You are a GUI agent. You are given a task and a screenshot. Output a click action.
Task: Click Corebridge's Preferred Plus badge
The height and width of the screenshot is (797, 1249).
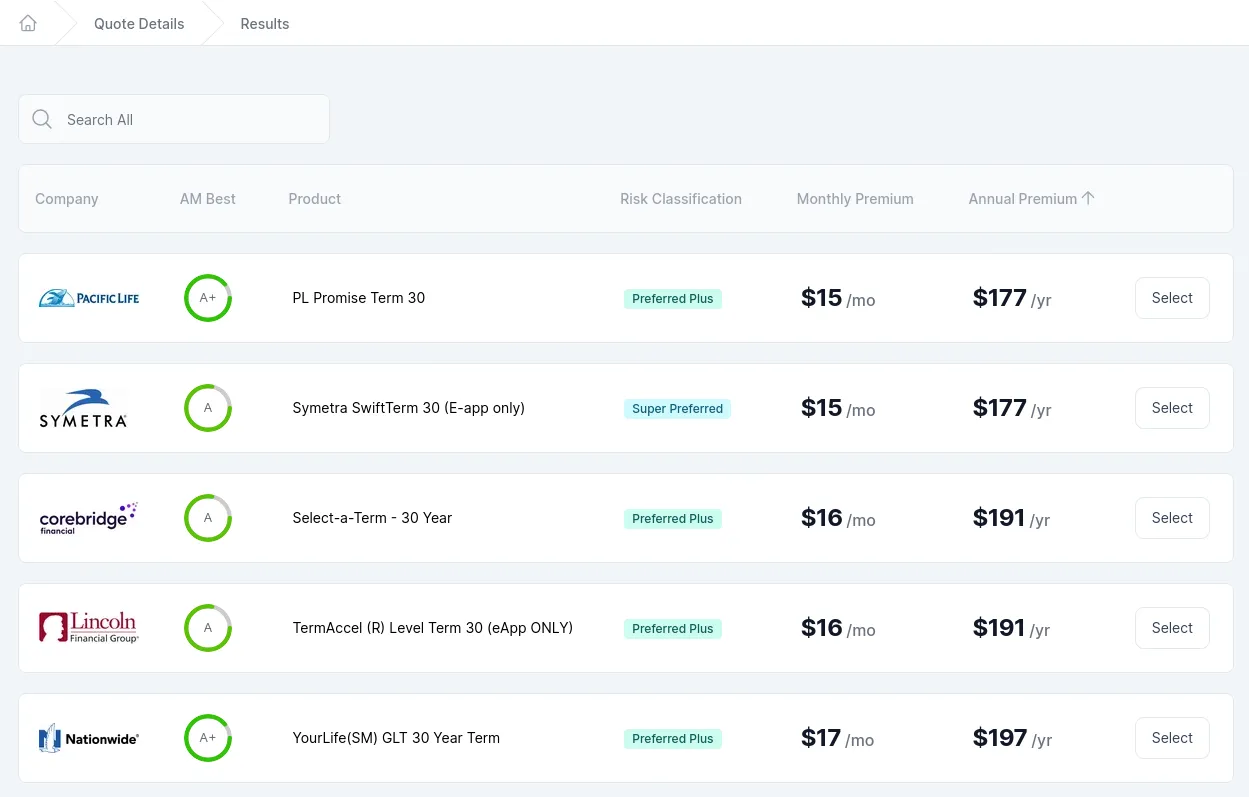click(673, 518)
